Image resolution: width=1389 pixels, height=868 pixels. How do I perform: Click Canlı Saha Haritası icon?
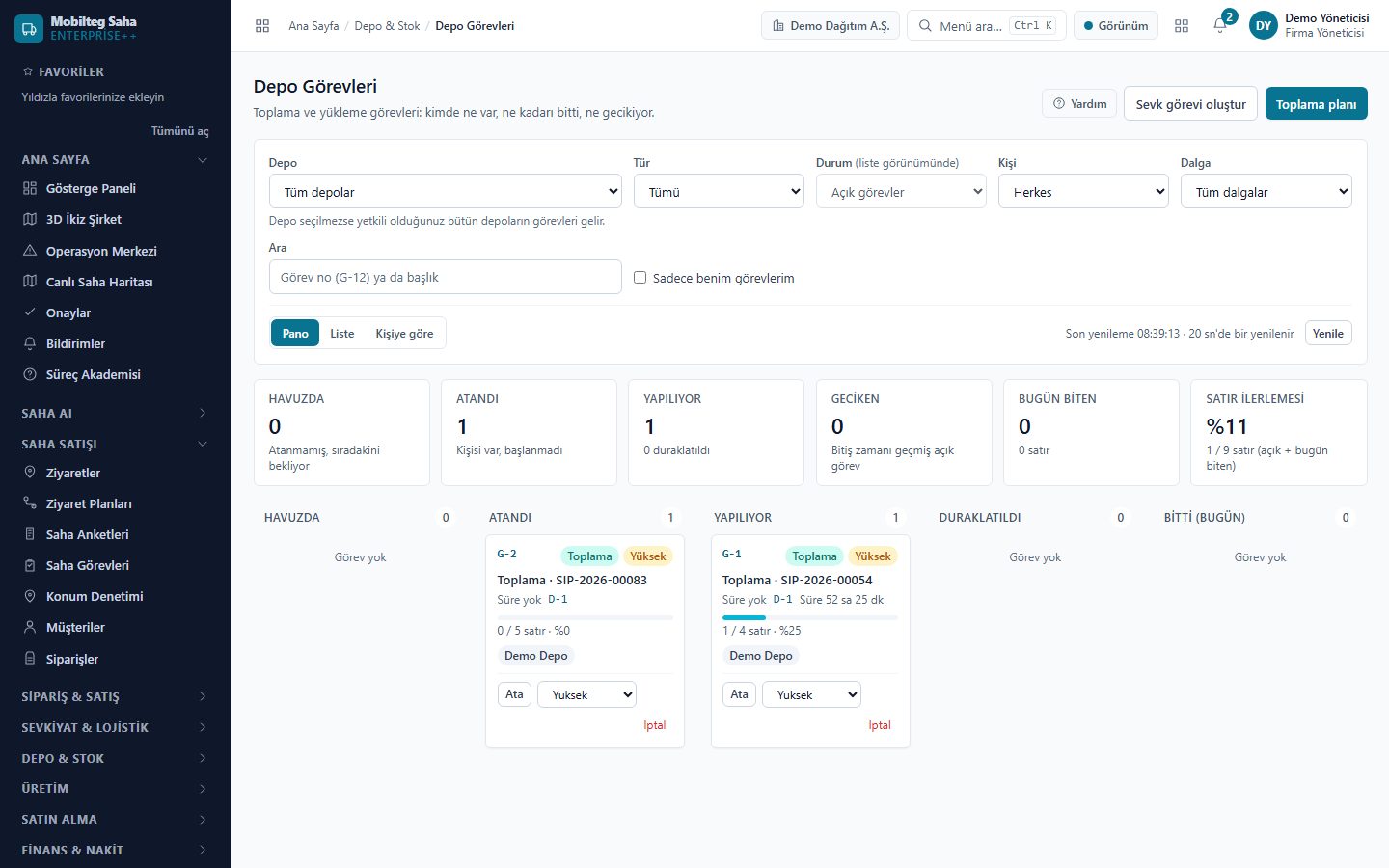(30, 282)
